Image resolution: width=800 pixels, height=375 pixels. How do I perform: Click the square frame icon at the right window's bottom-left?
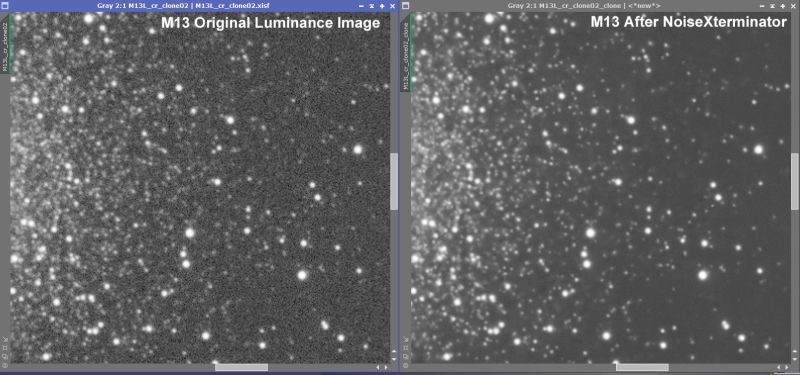[x=406, y=348]
